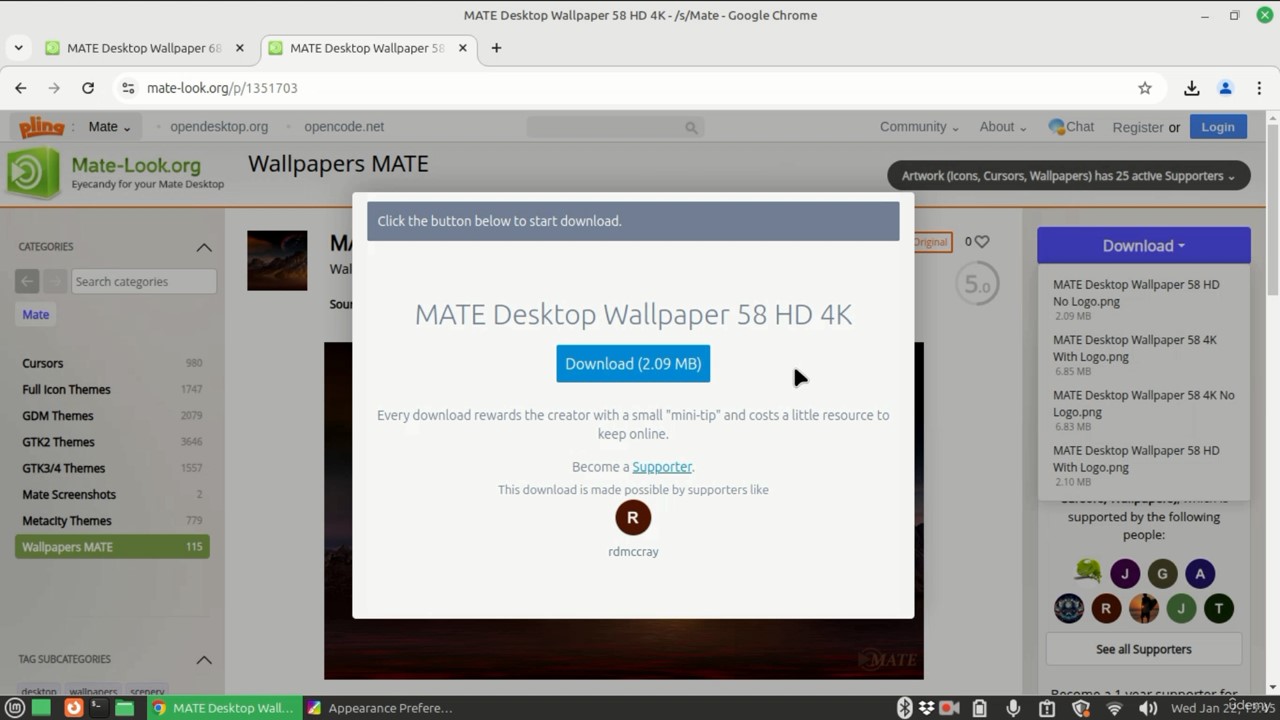Image resolution: width=1280 pixels, height=720 pixels.
Task: Click the green leaf supporter avatar
Action: click(x=1088, y=572)
